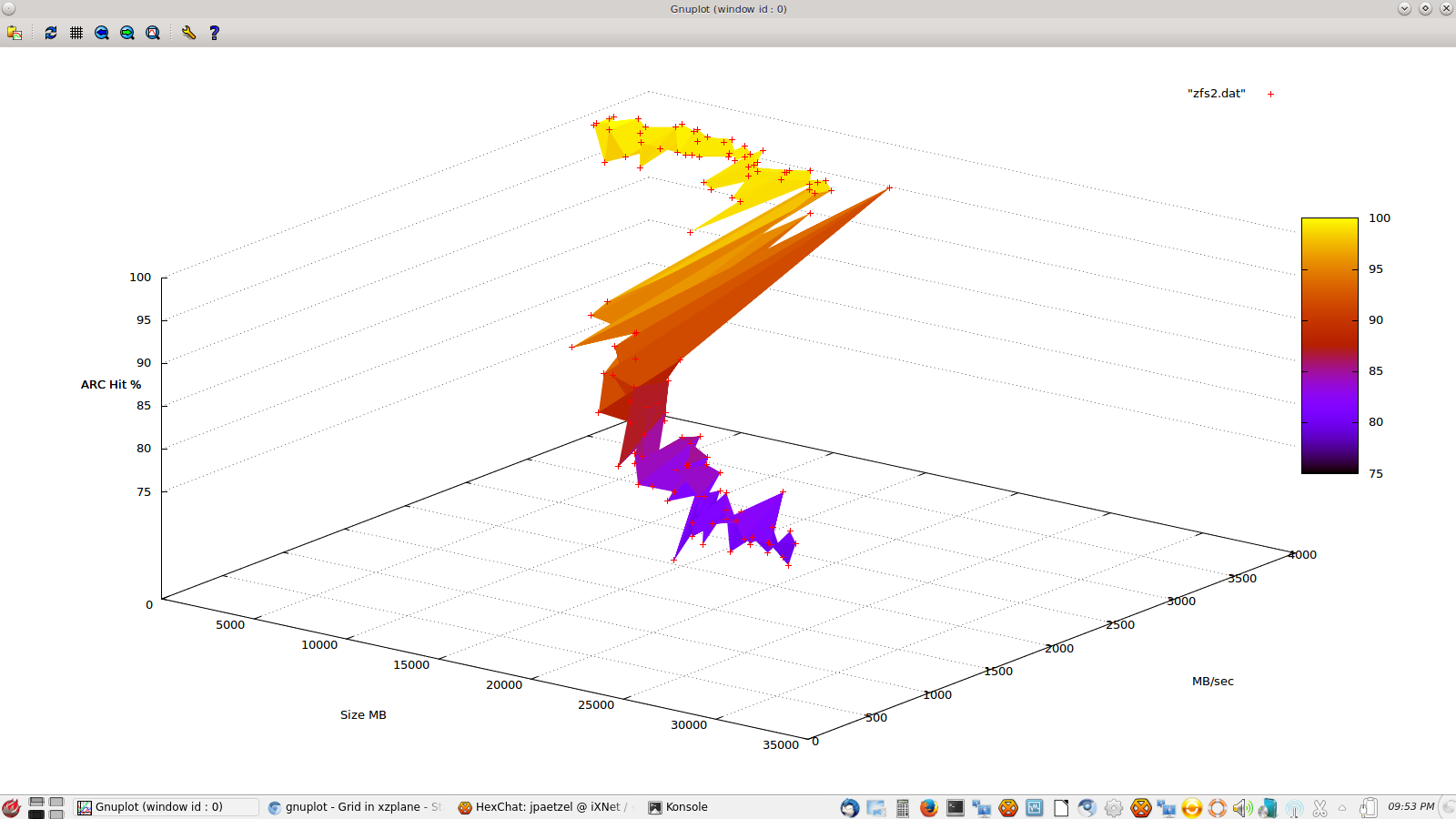Launch Firefox from the taskbar
This screenshot has height=819, width=1456.
tap(928, 807)
